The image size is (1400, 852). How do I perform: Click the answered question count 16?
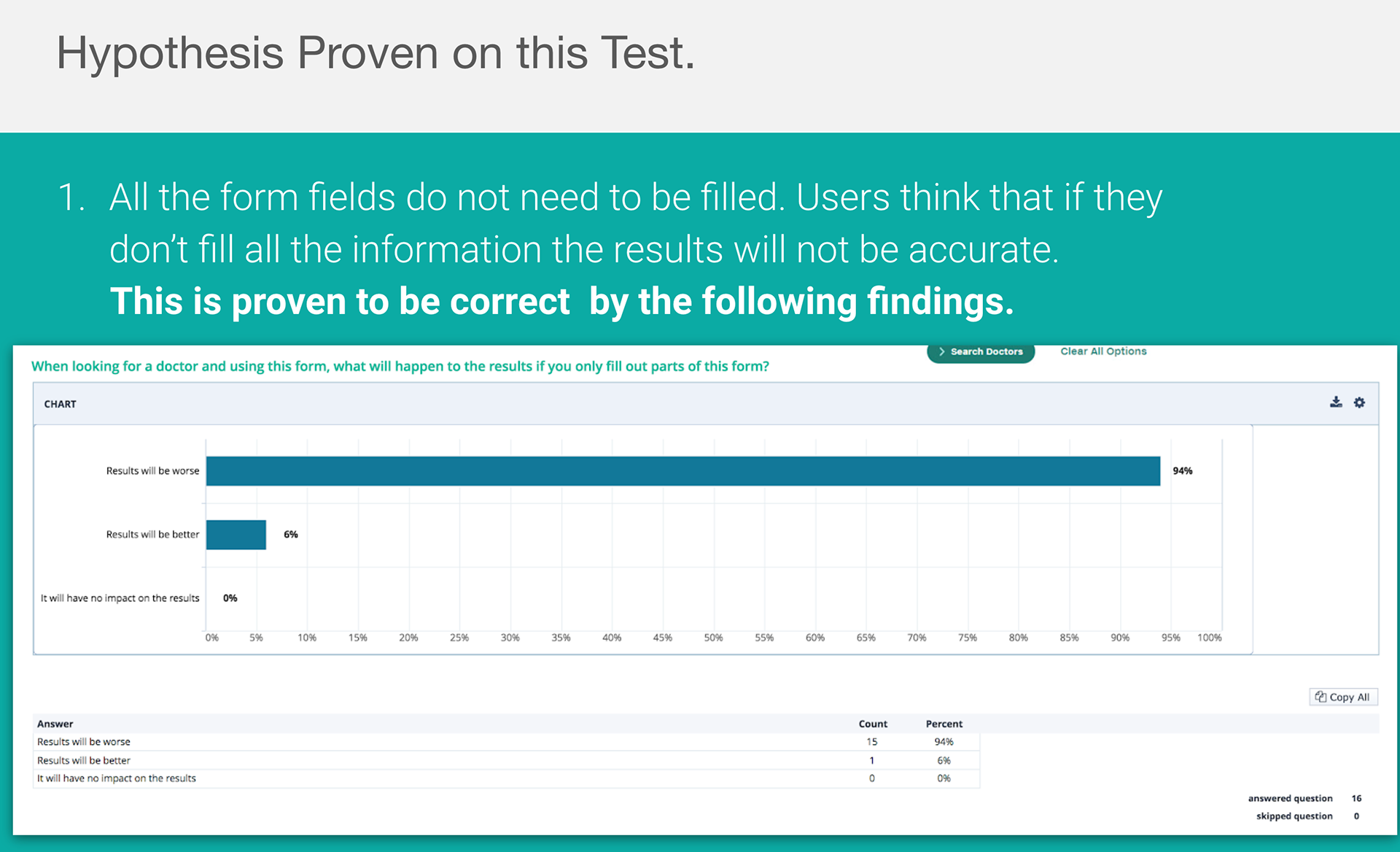(1356, 799)
